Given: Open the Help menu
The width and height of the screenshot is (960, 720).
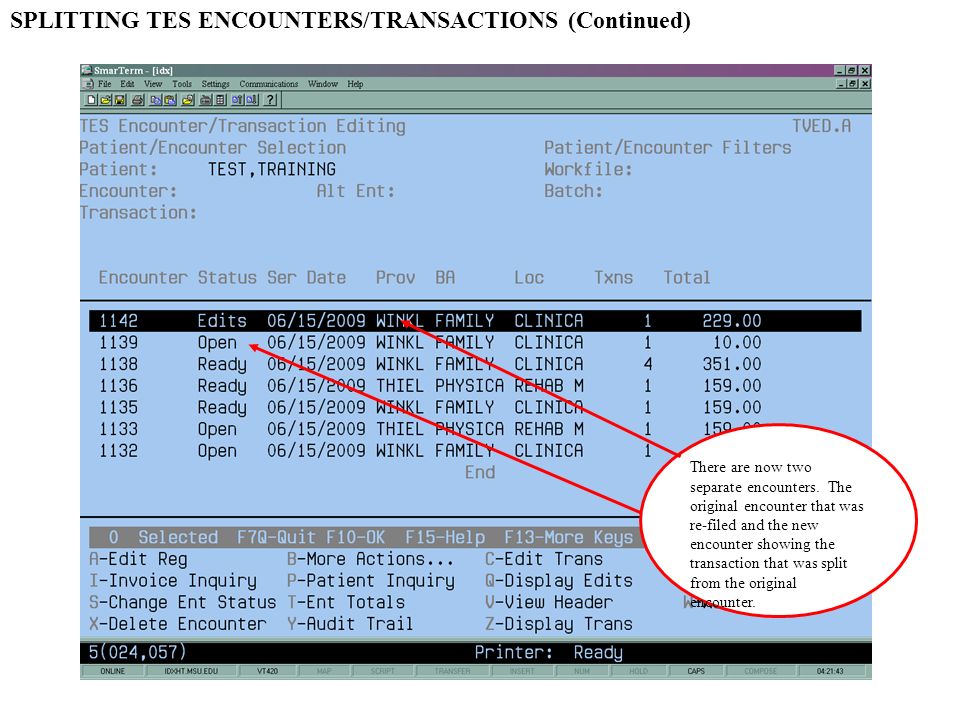Looking at the screenshot, I should point(355,84).
